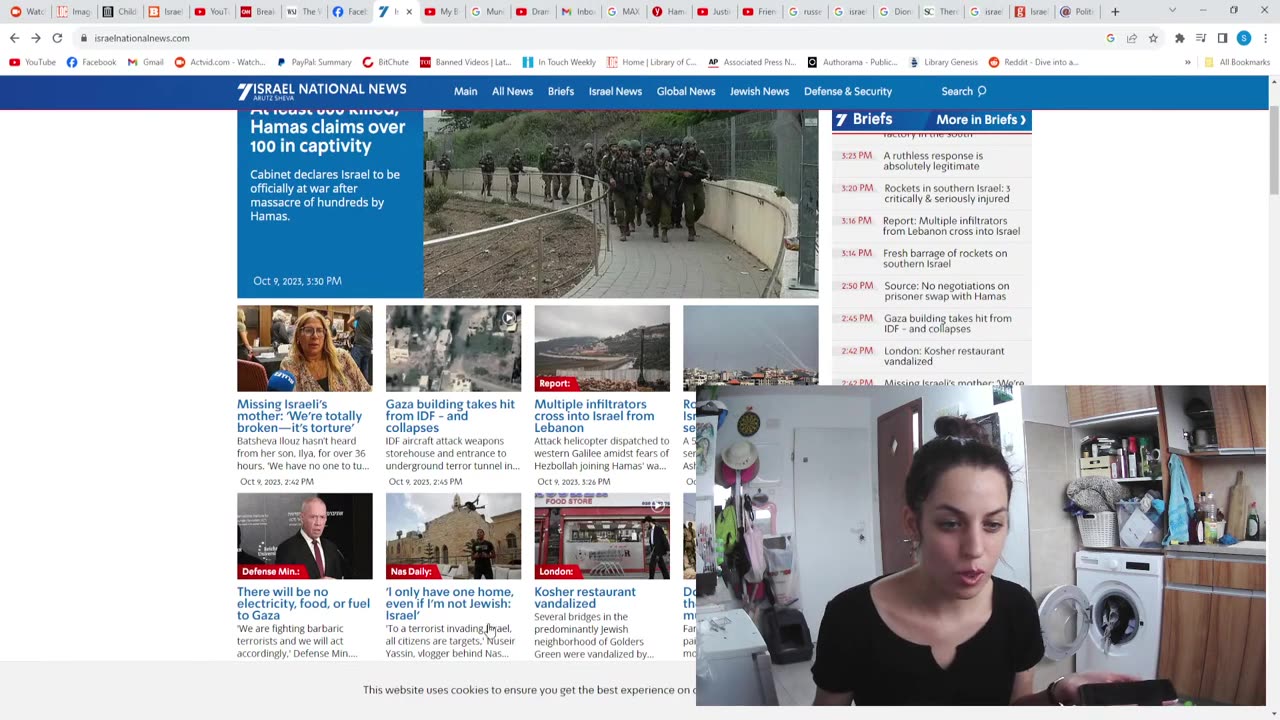Screen dimensions: 1280x720
Task: Open brief 'Rockets in southern Israel'
Action: point(947,193)
